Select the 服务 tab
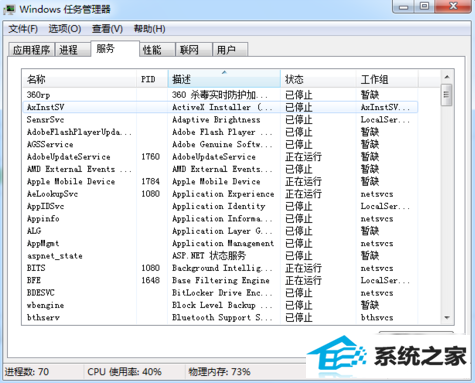Viewport: 475px width, 383px height. pyautogui.click(x=115, y=49)
